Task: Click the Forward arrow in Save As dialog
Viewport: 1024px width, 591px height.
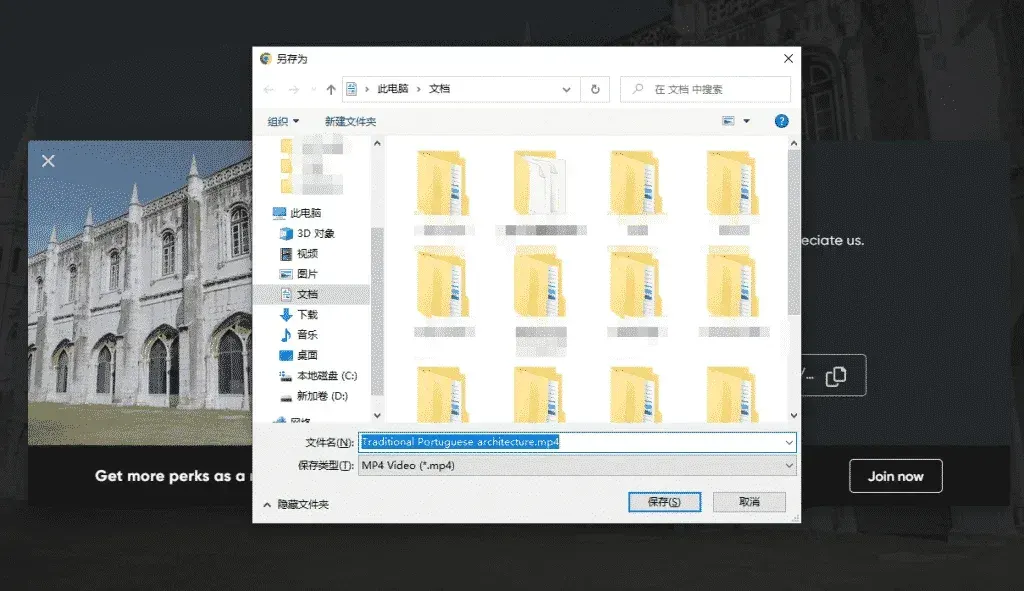Action: pos(294,89)
